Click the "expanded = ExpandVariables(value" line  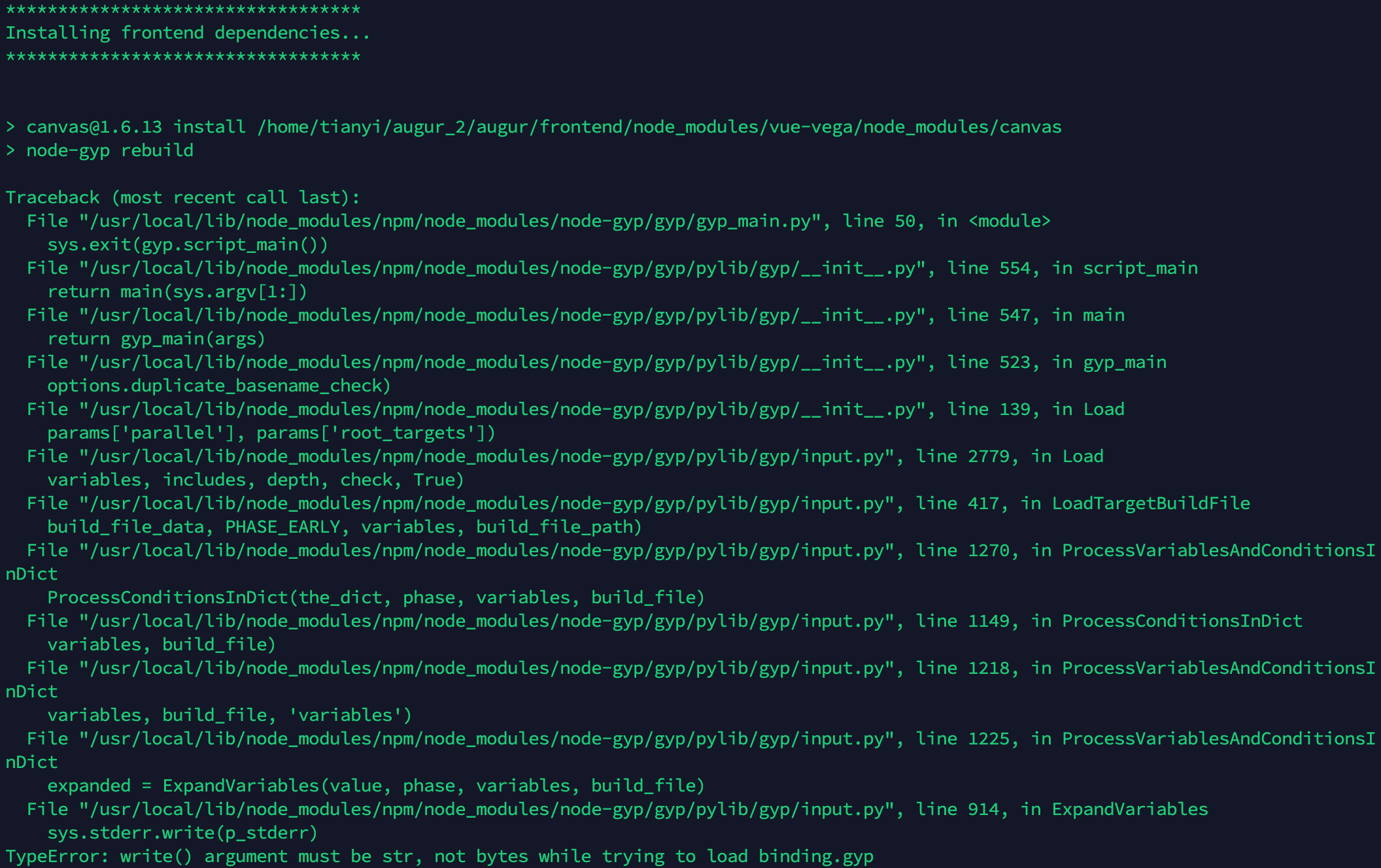(375, 786)
